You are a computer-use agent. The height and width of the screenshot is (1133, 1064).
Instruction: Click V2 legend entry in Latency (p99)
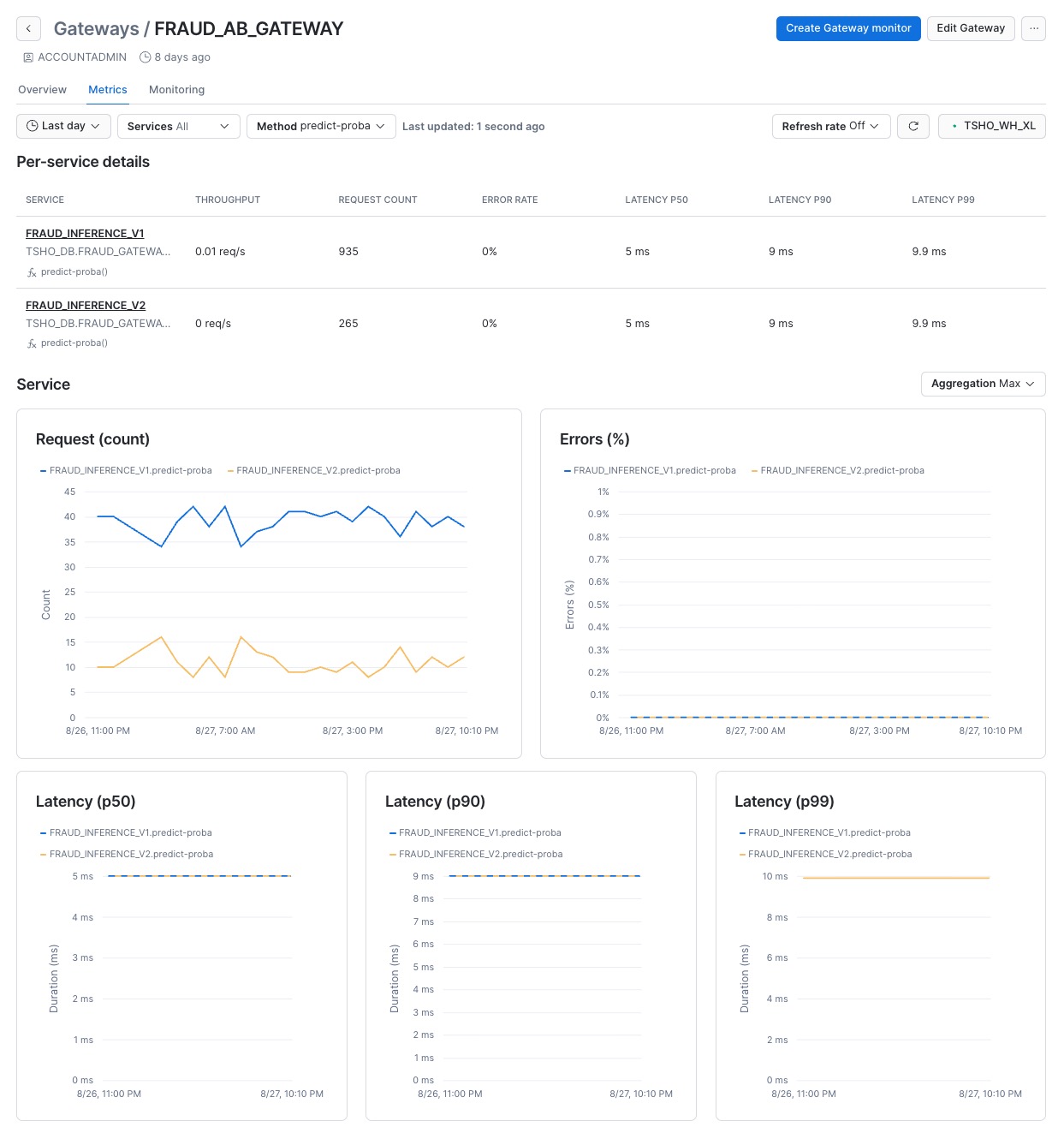825,854
